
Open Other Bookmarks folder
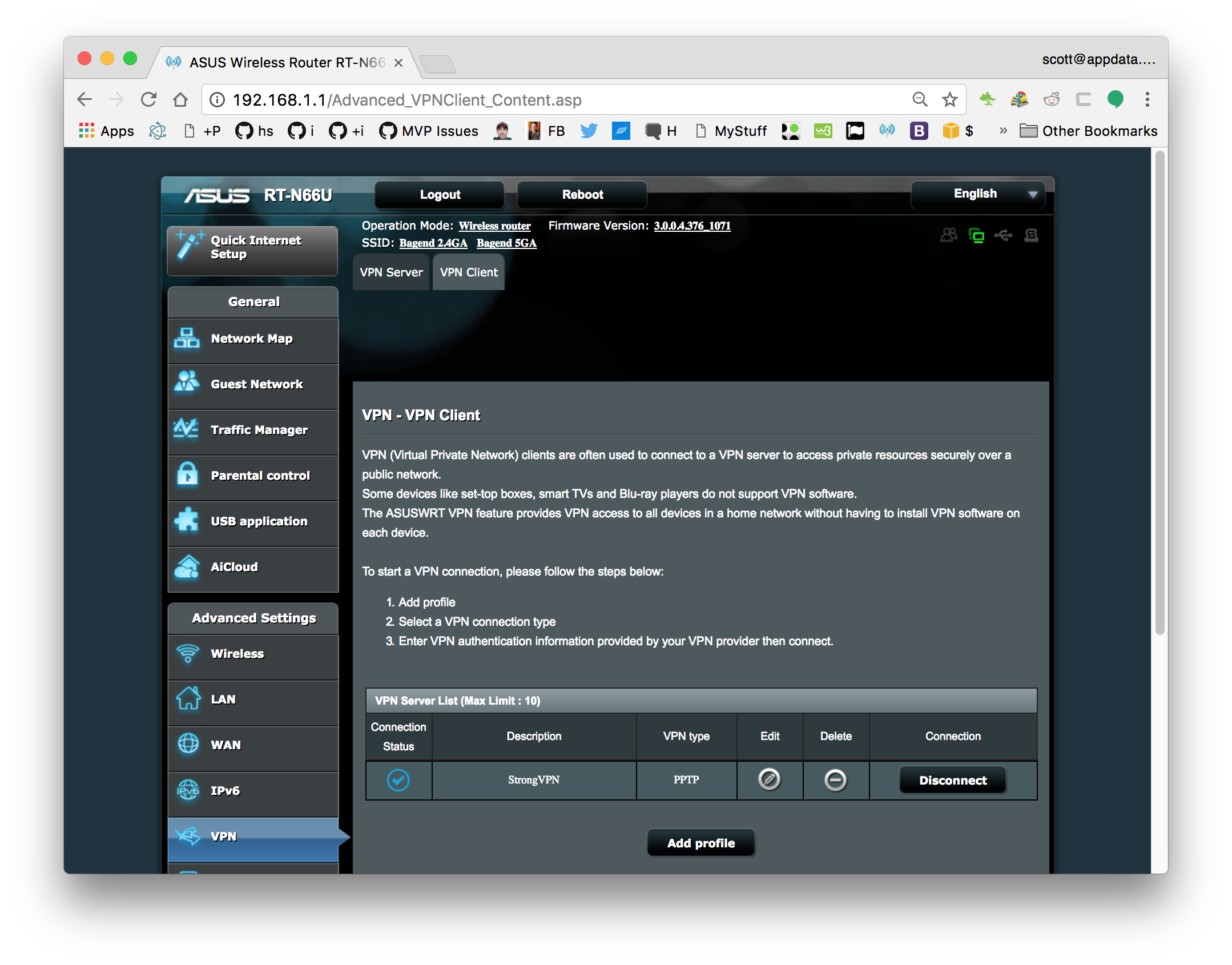point(1088,131)
